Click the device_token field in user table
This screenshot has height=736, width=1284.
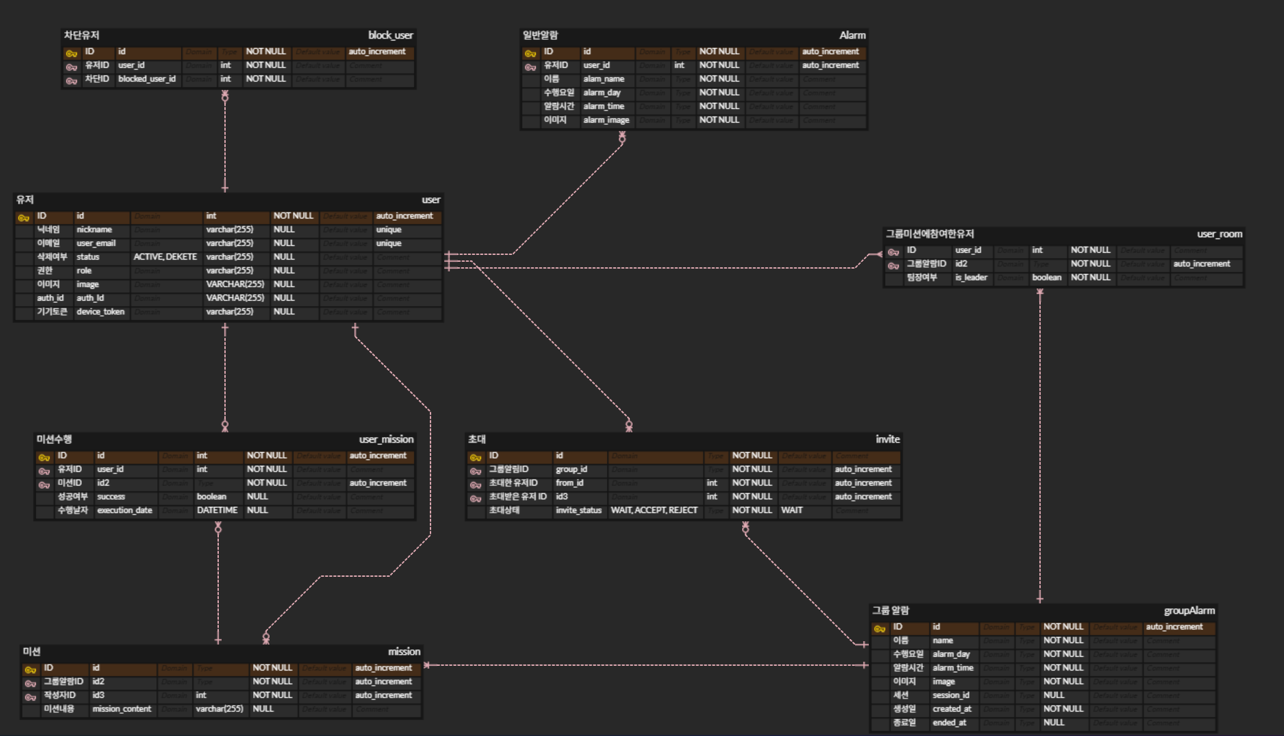point(101,312)
